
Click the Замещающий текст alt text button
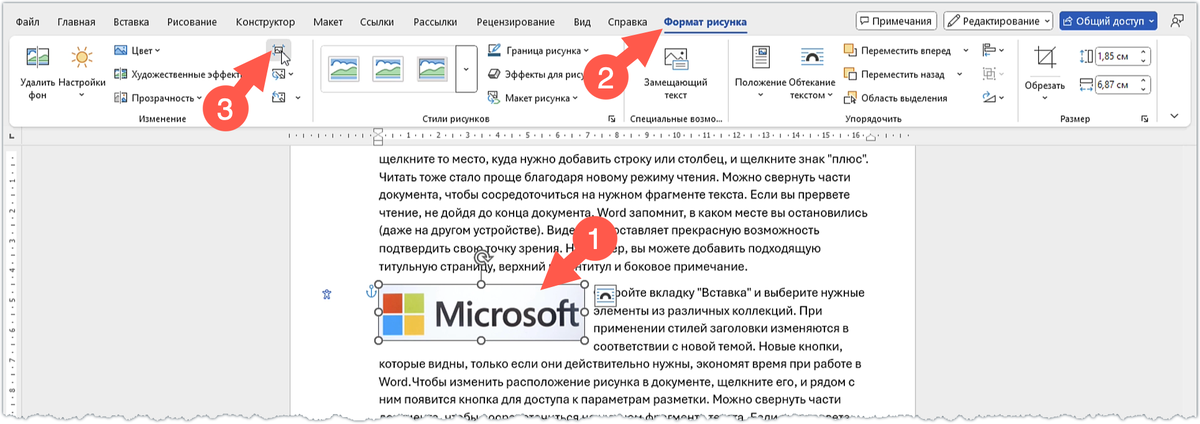pyautogui.click(x=676, y=73)
